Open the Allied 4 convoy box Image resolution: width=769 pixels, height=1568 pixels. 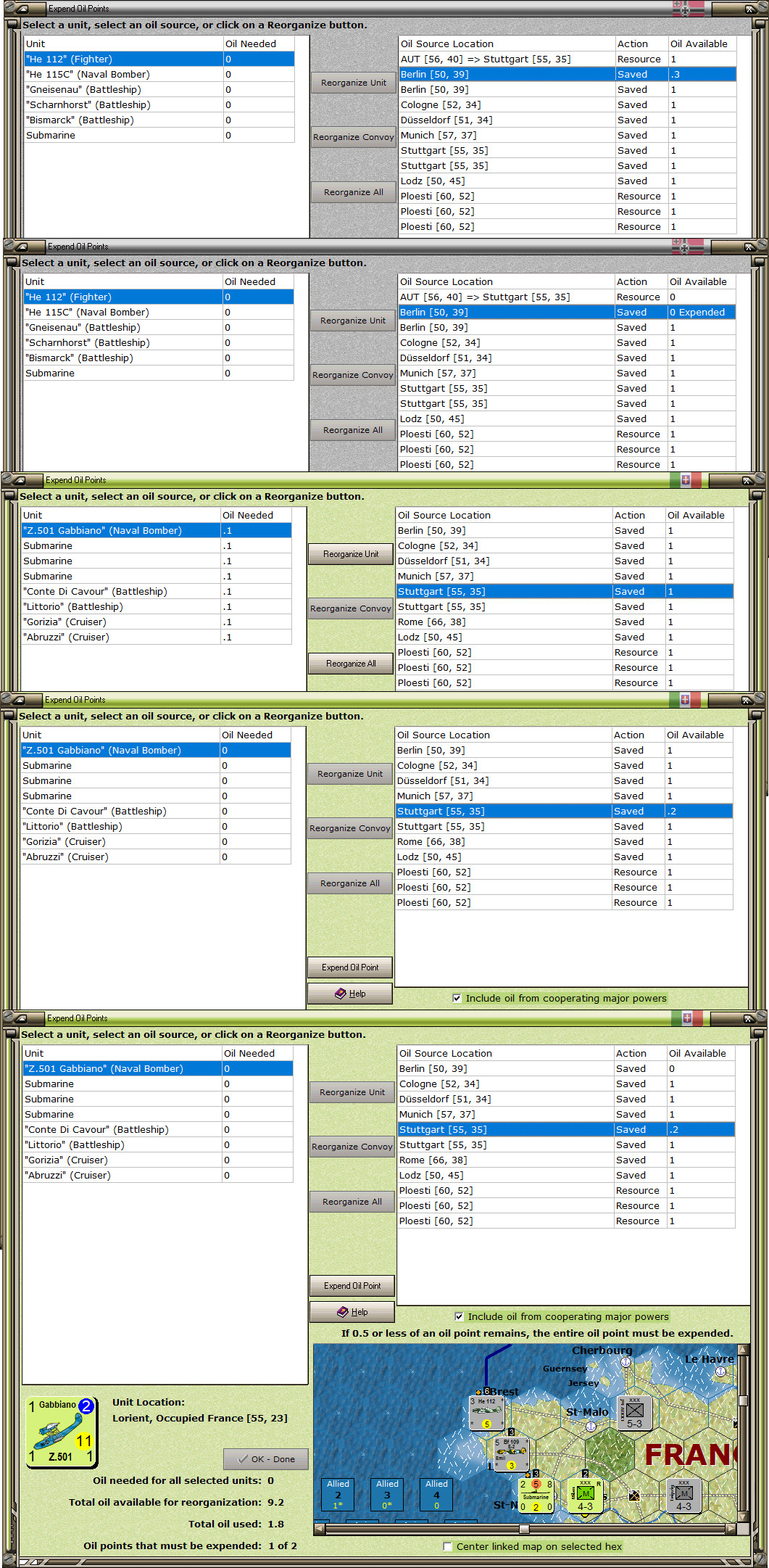point(436,1494)
